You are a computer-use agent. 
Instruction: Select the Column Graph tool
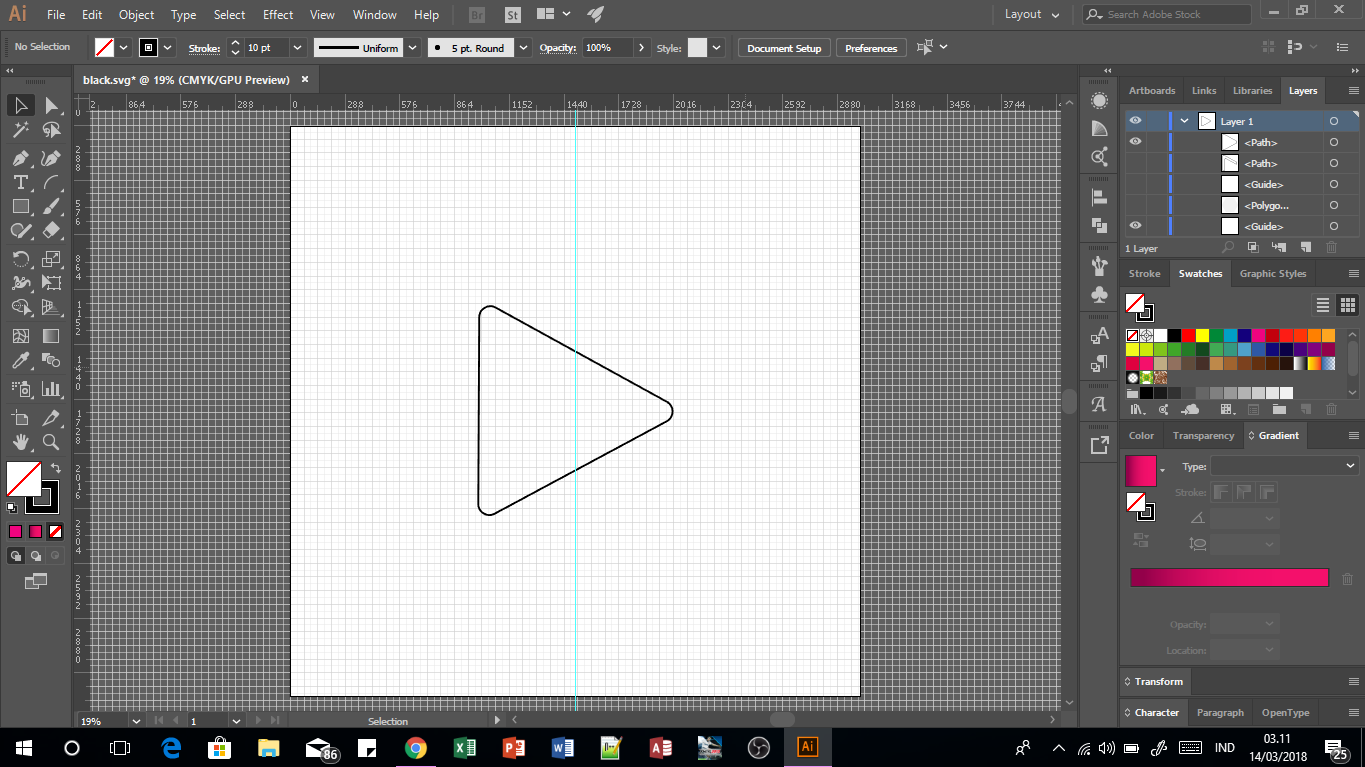click(51, 388)
